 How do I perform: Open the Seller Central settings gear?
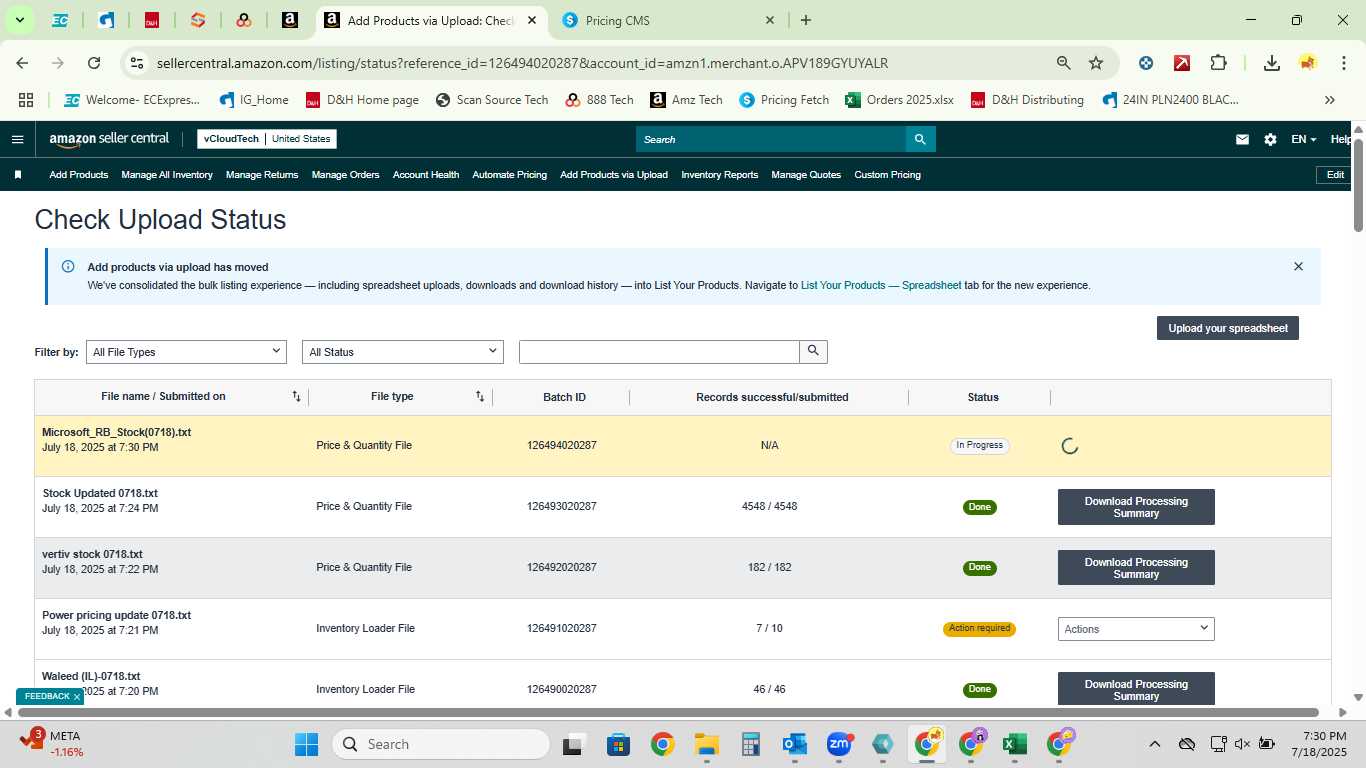(x=1270, y=139)
